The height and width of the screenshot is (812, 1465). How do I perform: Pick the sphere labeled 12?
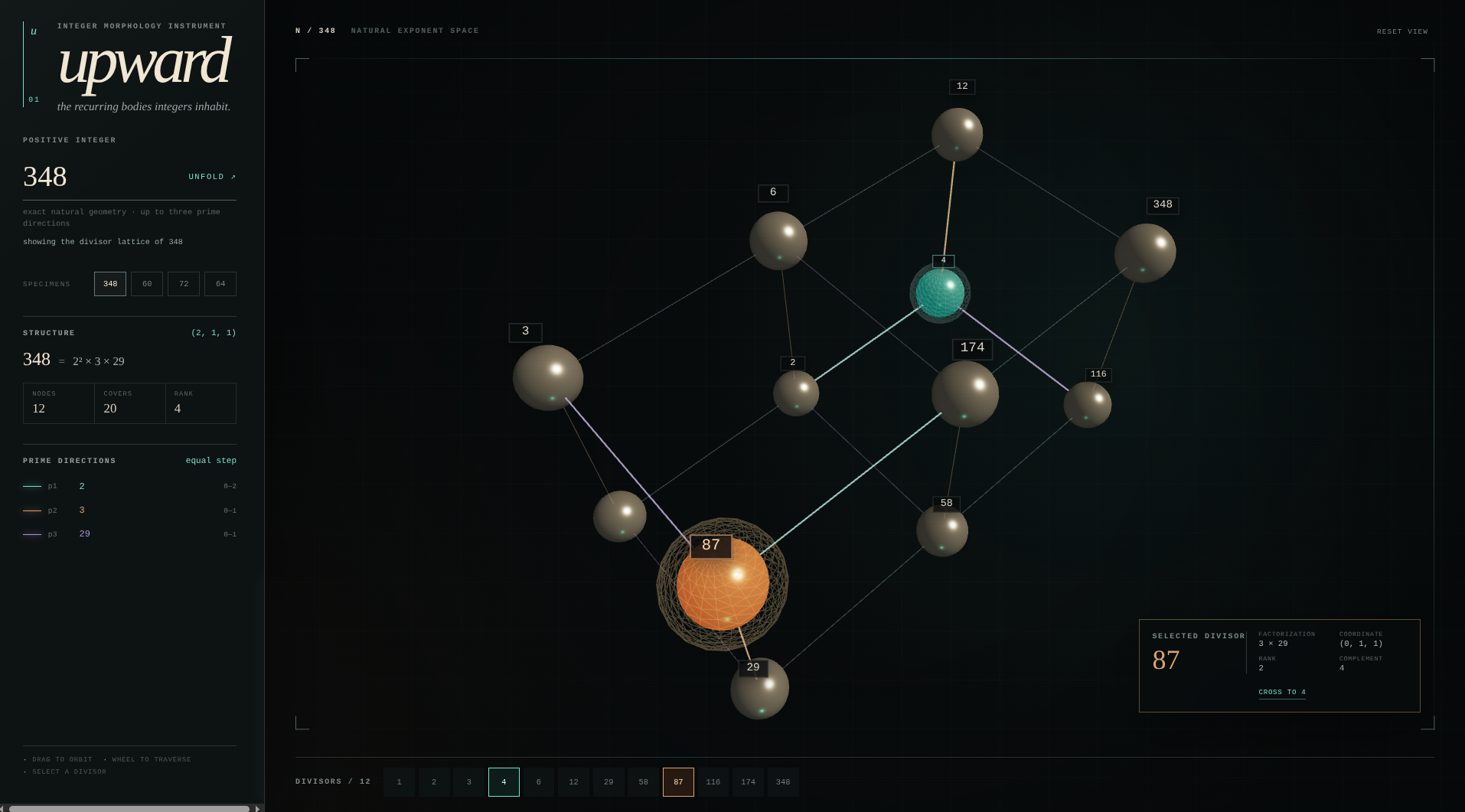pyautogui.click(x=957, y=134)
